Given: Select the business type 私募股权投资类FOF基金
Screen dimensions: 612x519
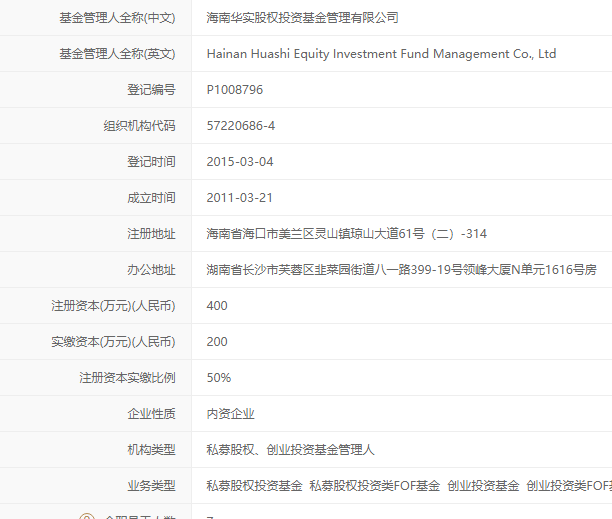Looking at the screenshot, I should pyautogui.click(x=375, y=486).
